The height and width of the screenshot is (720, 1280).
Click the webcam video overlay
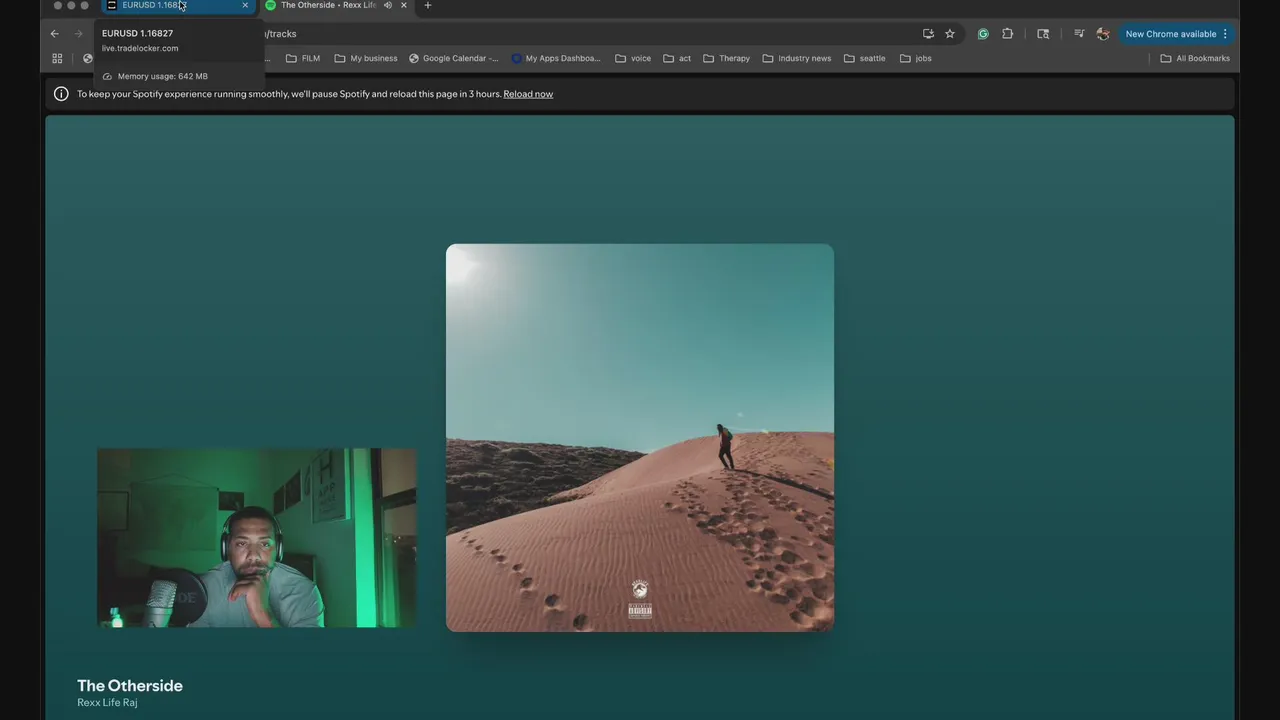click(x=257, y=538)
